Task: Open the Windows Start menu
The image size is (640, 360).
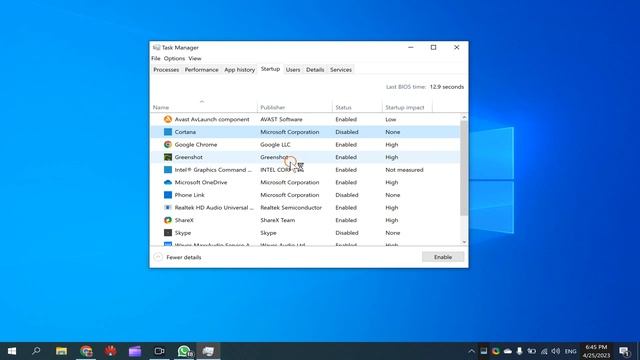Action: 12,351
